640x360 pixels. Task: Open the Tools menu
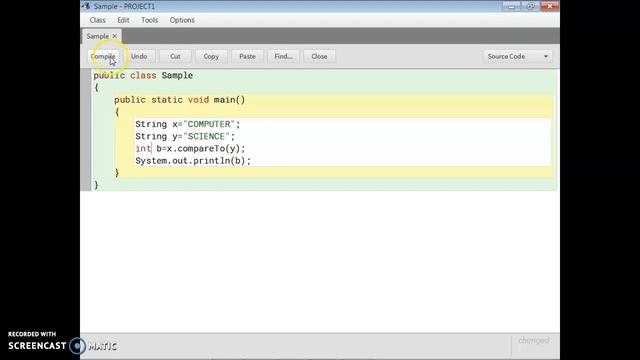tap(149, 20)
